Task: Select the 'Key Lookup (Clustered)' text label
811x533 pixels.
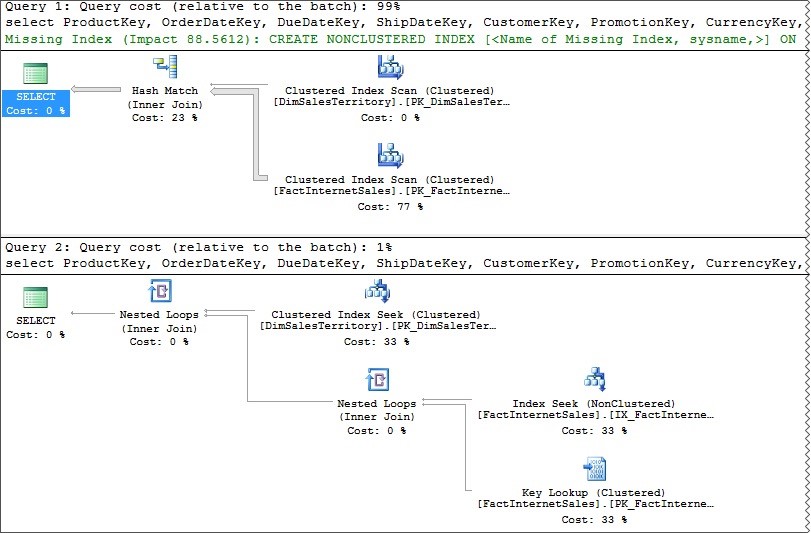Action: coord(593,493)
